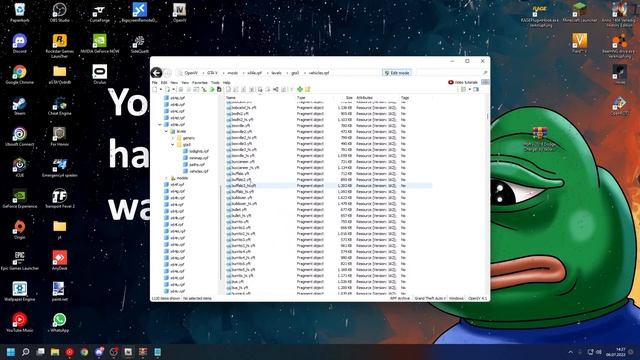Screen dimensions: 640x360
Task: Open the OpenIV desktop shortcut
Action: (179, 12)
